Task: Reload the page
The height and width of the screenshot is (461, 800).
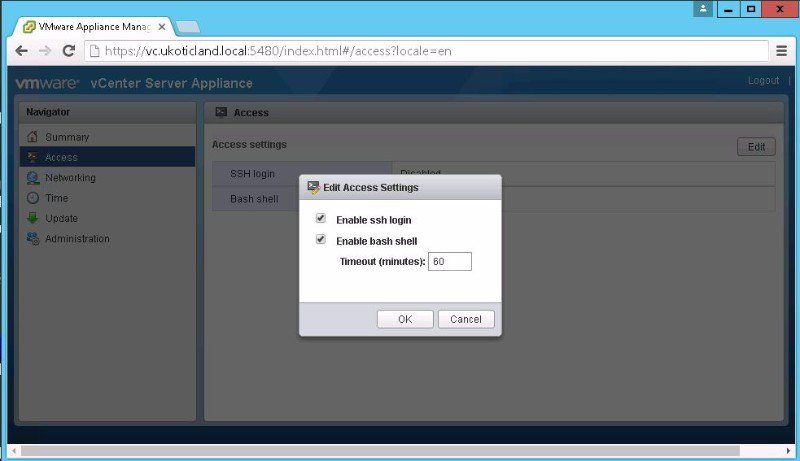Action: pos(68,50)
